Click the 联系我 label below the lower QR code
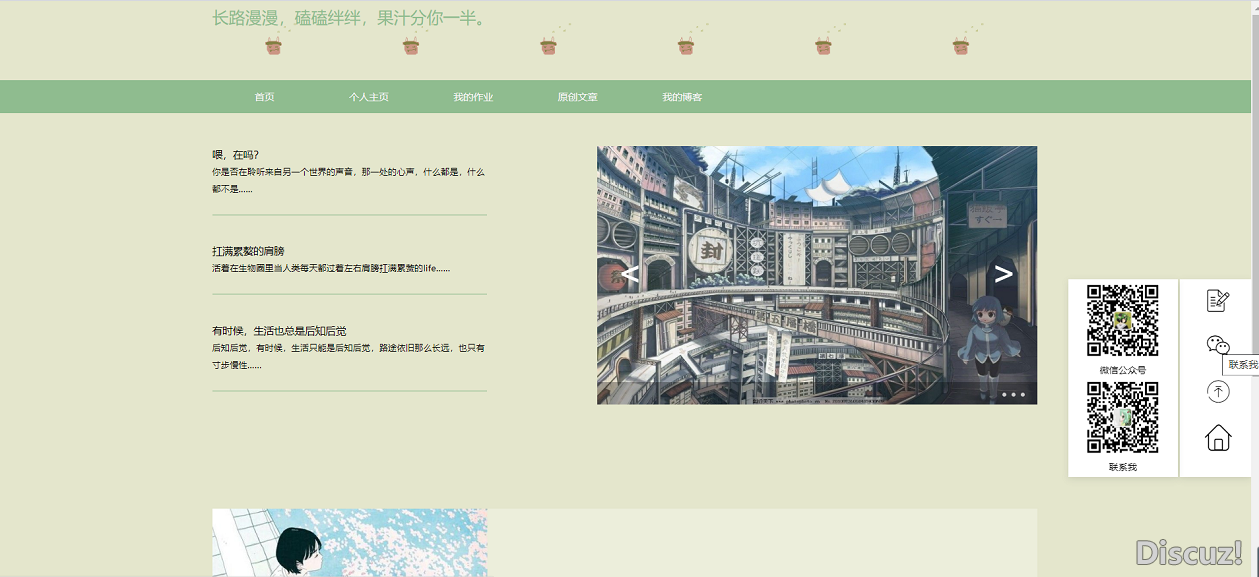The height and width of the screenshot is (577, 1259). tap(1123, 467)
